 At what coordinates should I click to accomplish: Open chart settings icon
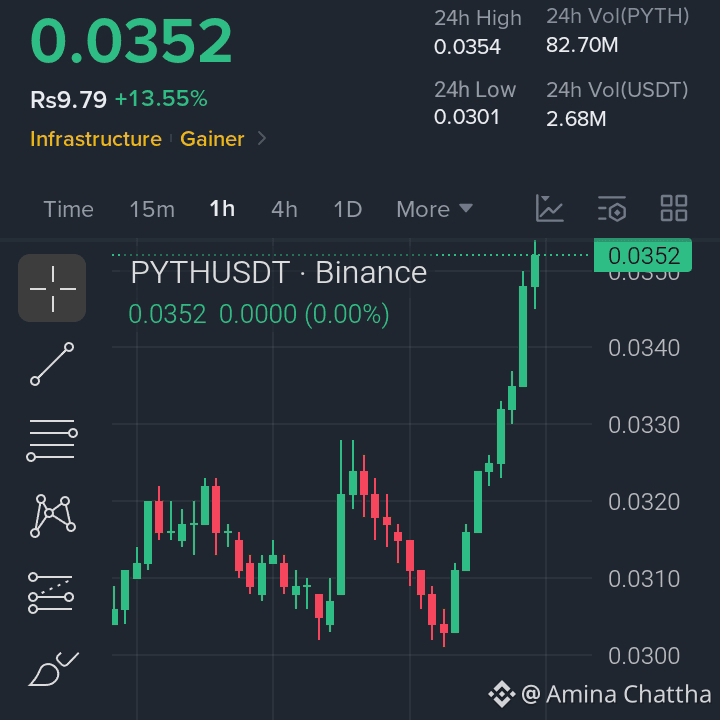[x=612, y=208]
